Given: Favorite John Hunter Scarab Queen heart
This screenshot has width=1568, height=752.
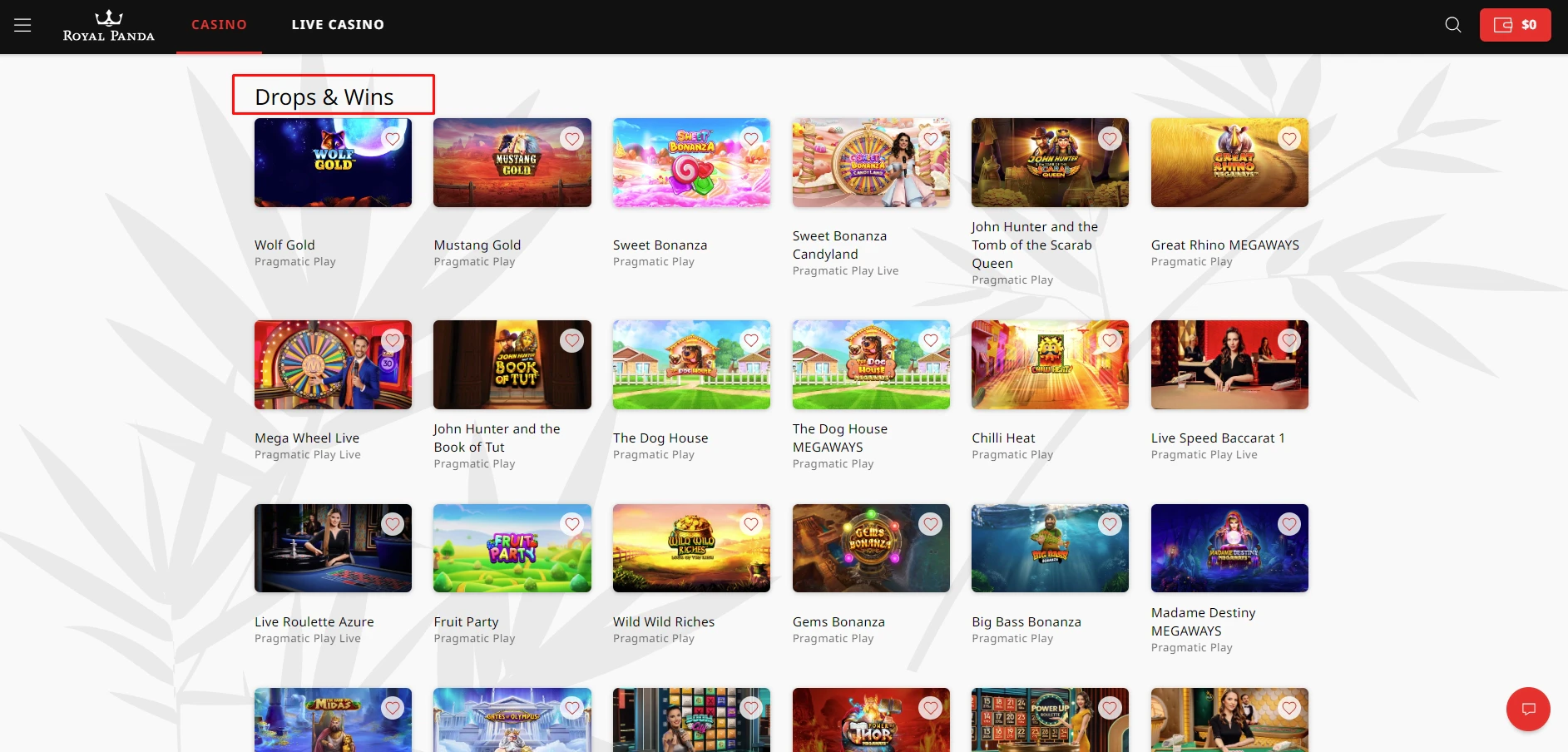Looking at the screenshot, I should coord(1110,139).
